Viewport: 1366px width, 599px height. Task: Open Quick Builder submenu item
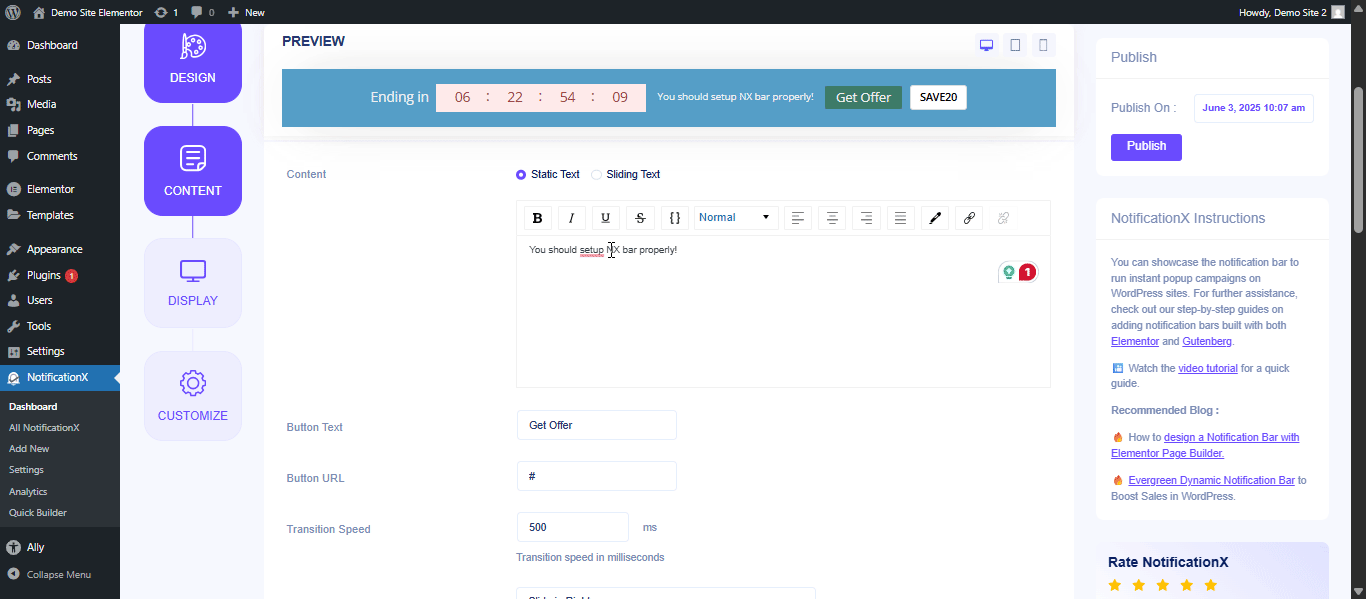tap(38, 513)
